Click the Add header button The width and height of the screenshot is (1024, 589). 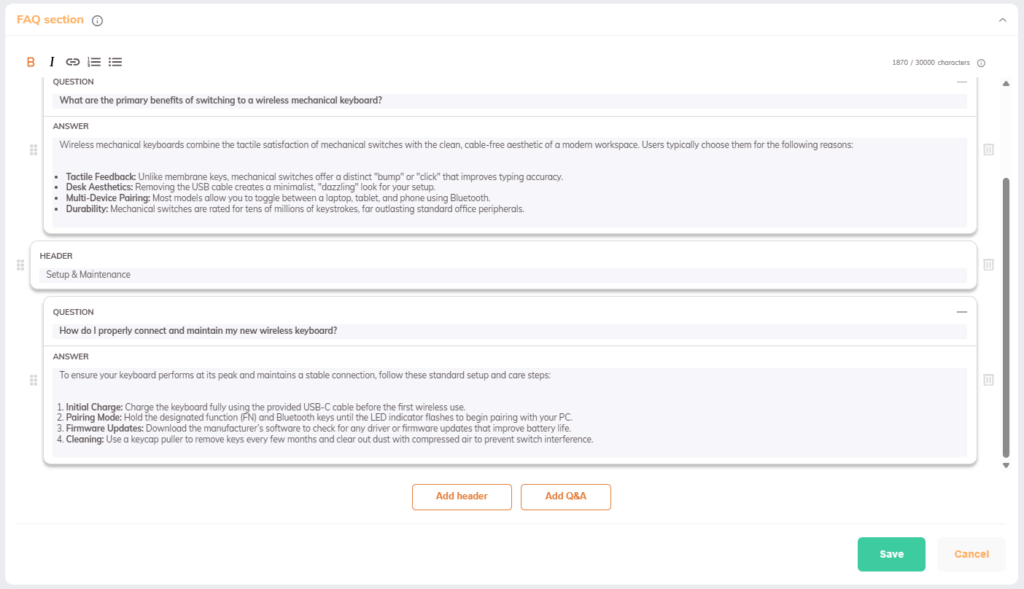pyautogui.click(x=462, y=497)
